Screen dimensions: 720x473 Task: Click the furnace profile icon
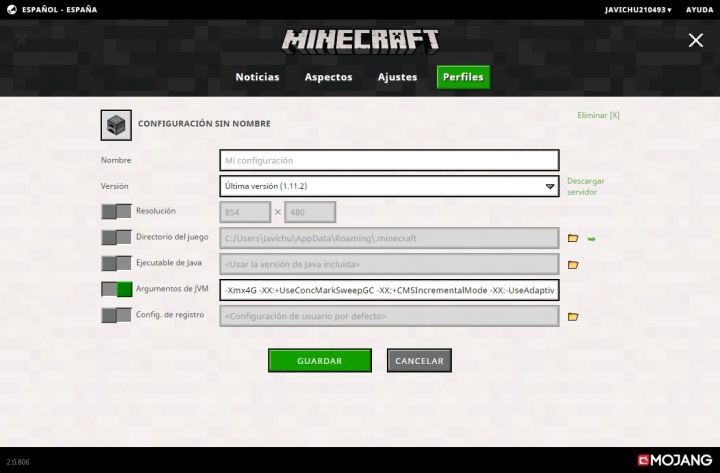point(116,125)
